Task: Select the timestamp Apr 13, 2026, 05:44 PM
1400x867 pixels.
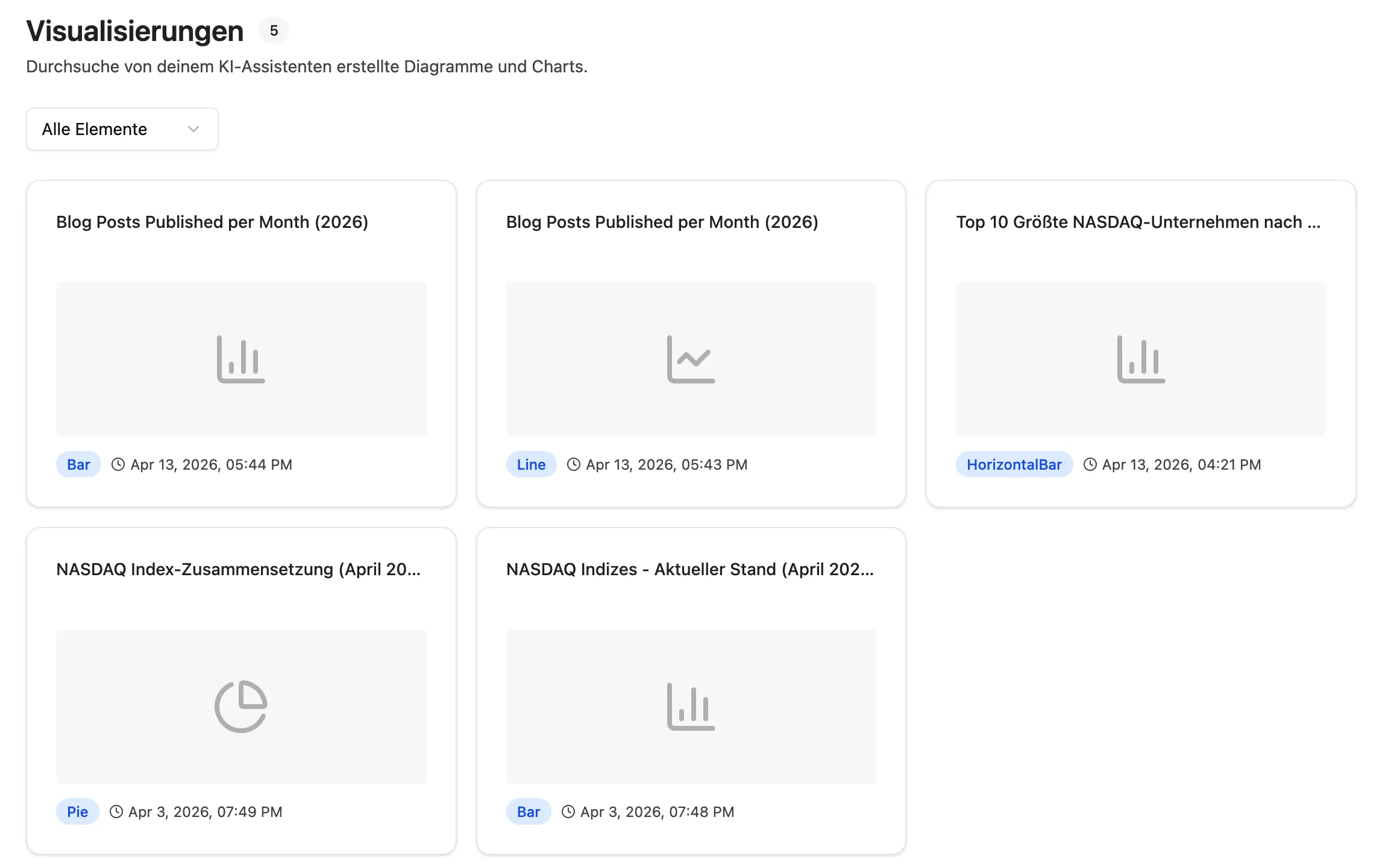Action: (212, 464)
